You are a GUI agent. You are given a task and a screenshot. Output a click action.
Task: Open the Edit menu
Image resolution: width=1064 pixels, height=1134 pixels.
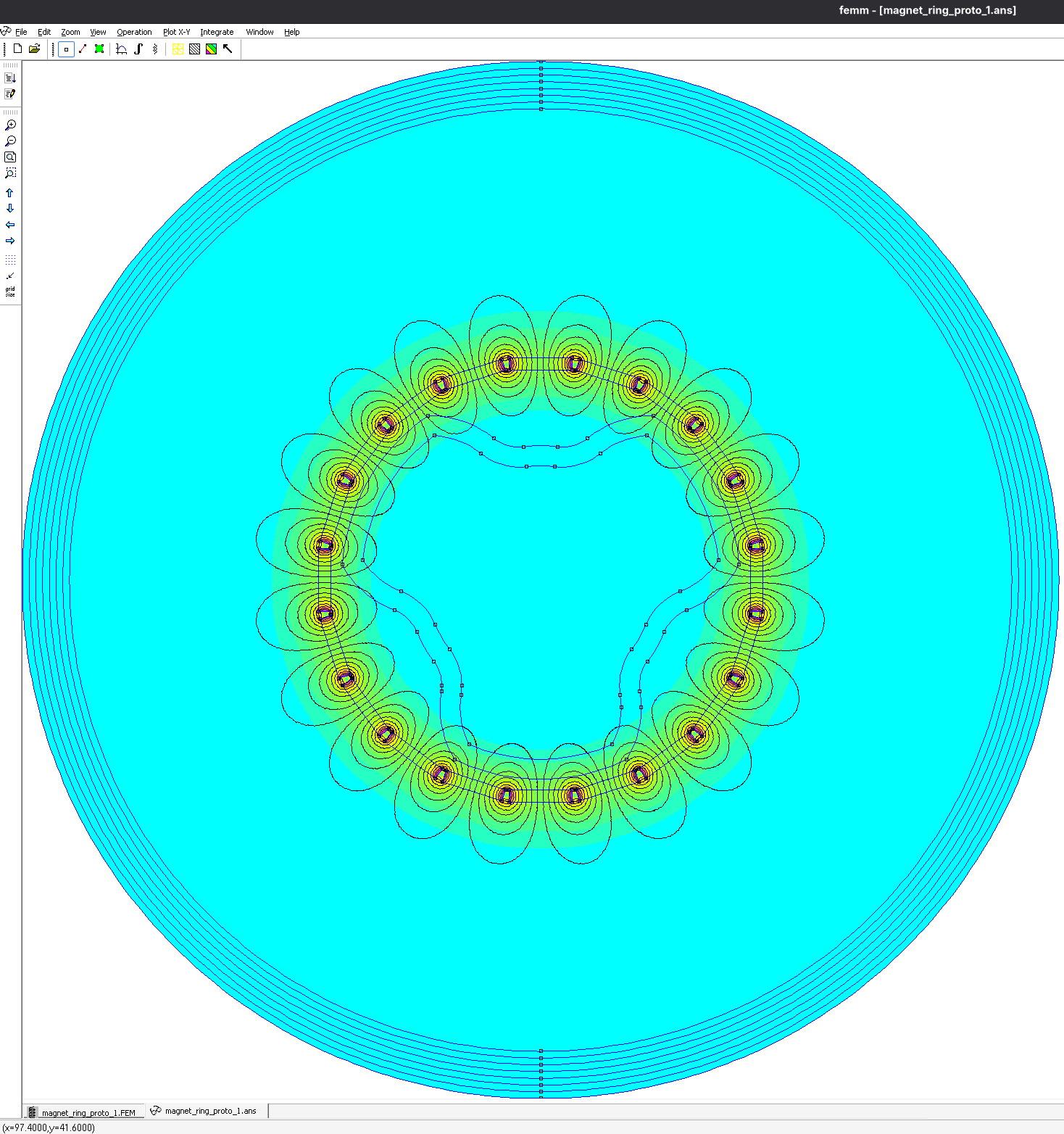point(44,32)
